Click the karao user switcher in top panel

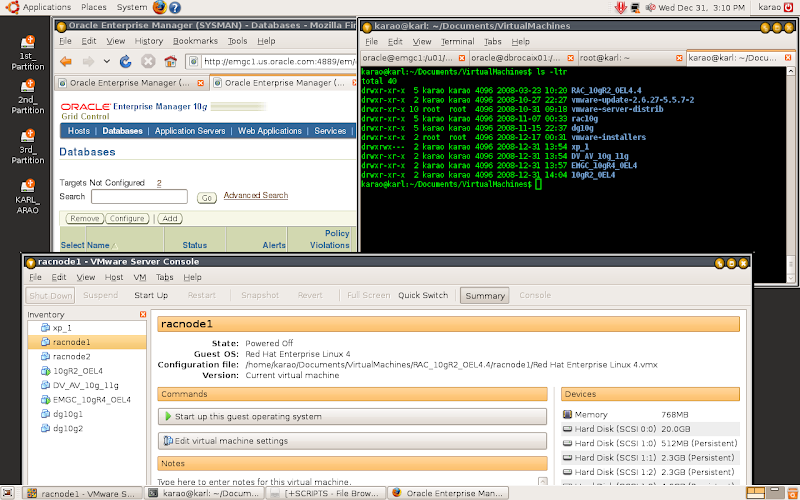coord(769,7)
